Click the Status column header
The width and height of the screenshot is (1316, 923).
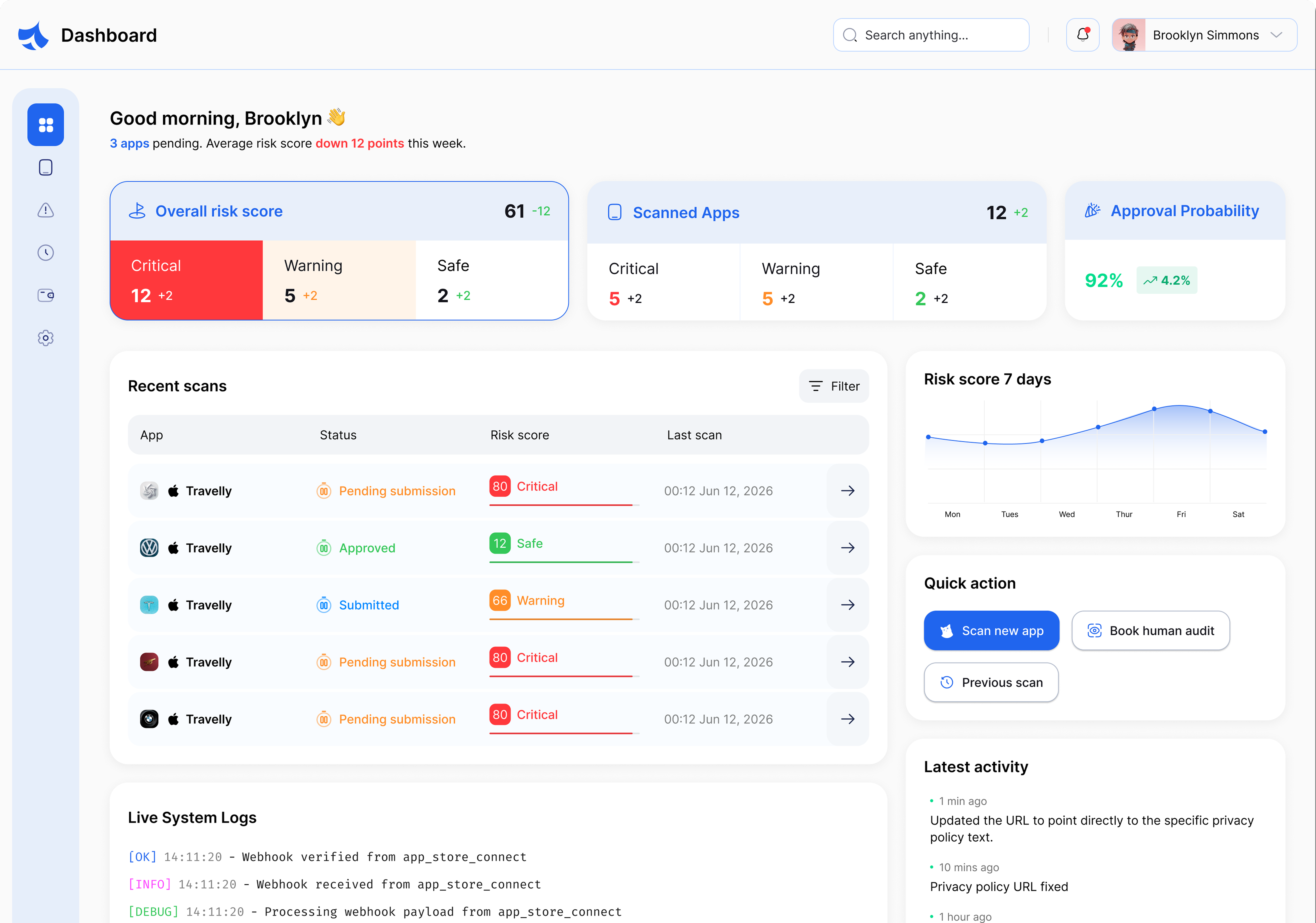point(338,435)
